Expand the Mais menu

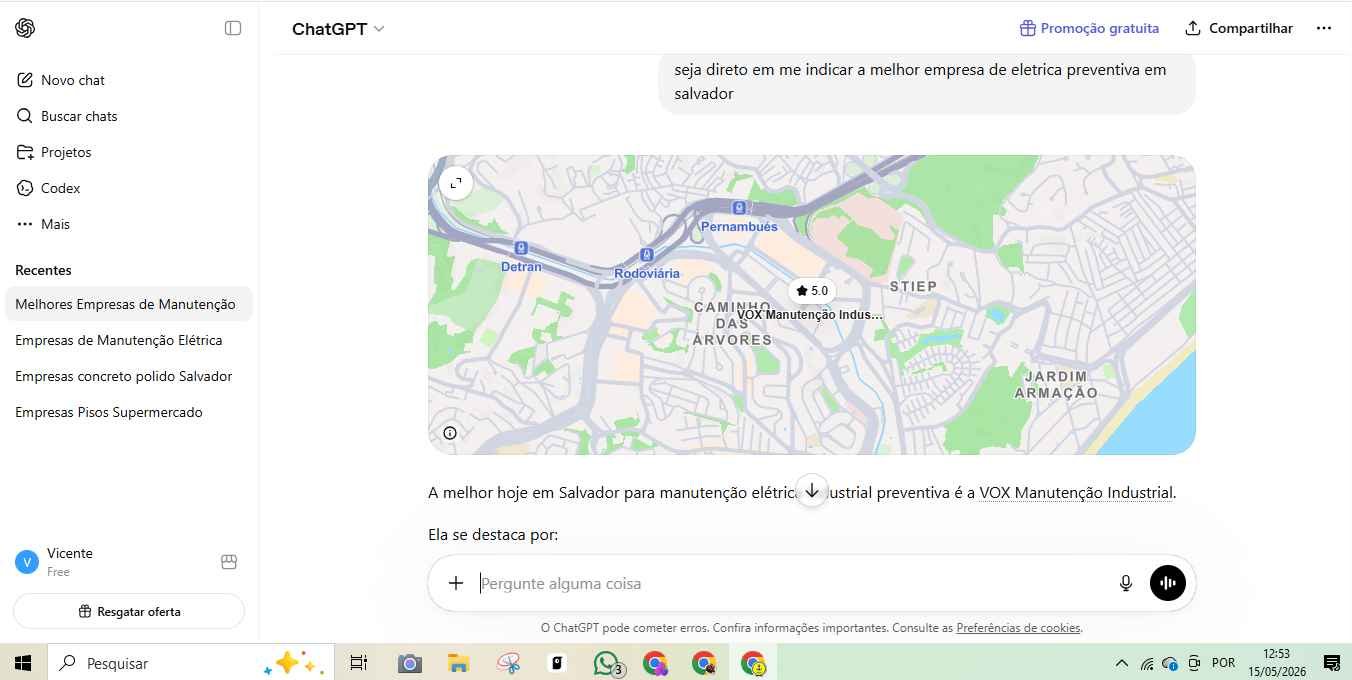129,224
